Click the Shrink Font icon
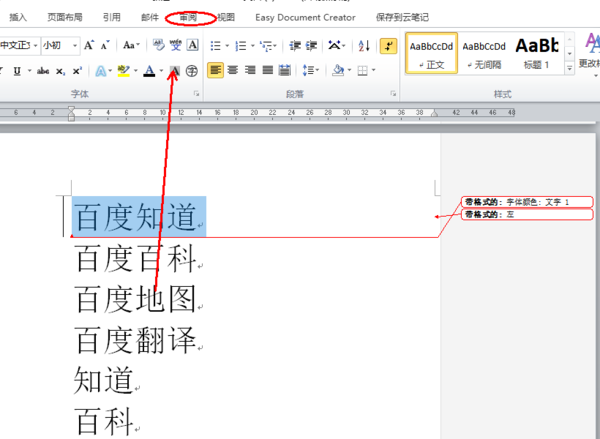The width and height of the screenshot is (600, 439). (x=105, y=46)
